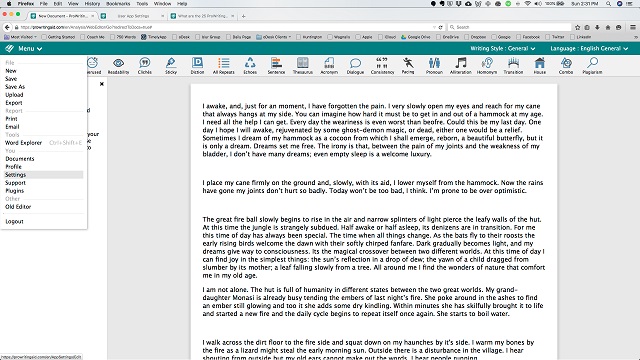Expand the Writing Style General dropdown
Screen dimensions: 640x360
point(502,49)
